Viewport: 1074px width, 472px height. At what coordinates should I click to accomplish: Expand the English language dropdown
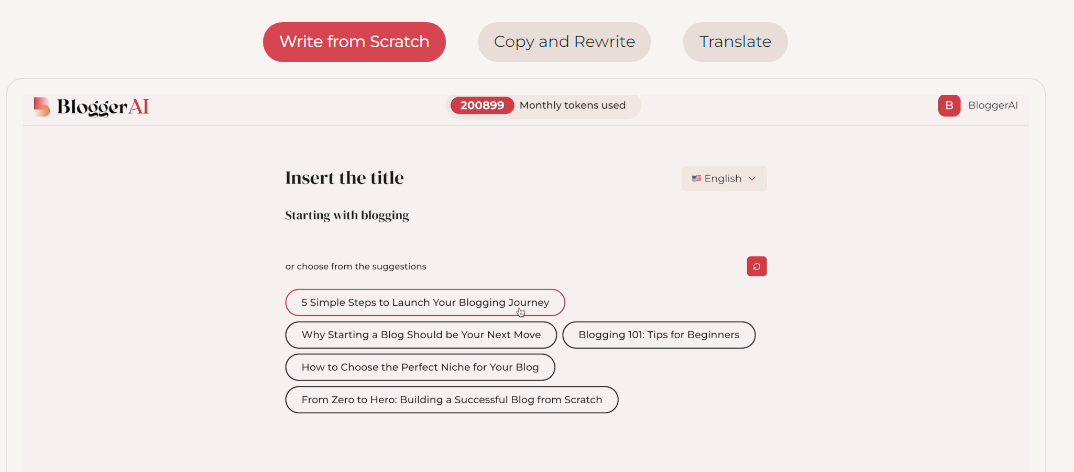724,179
